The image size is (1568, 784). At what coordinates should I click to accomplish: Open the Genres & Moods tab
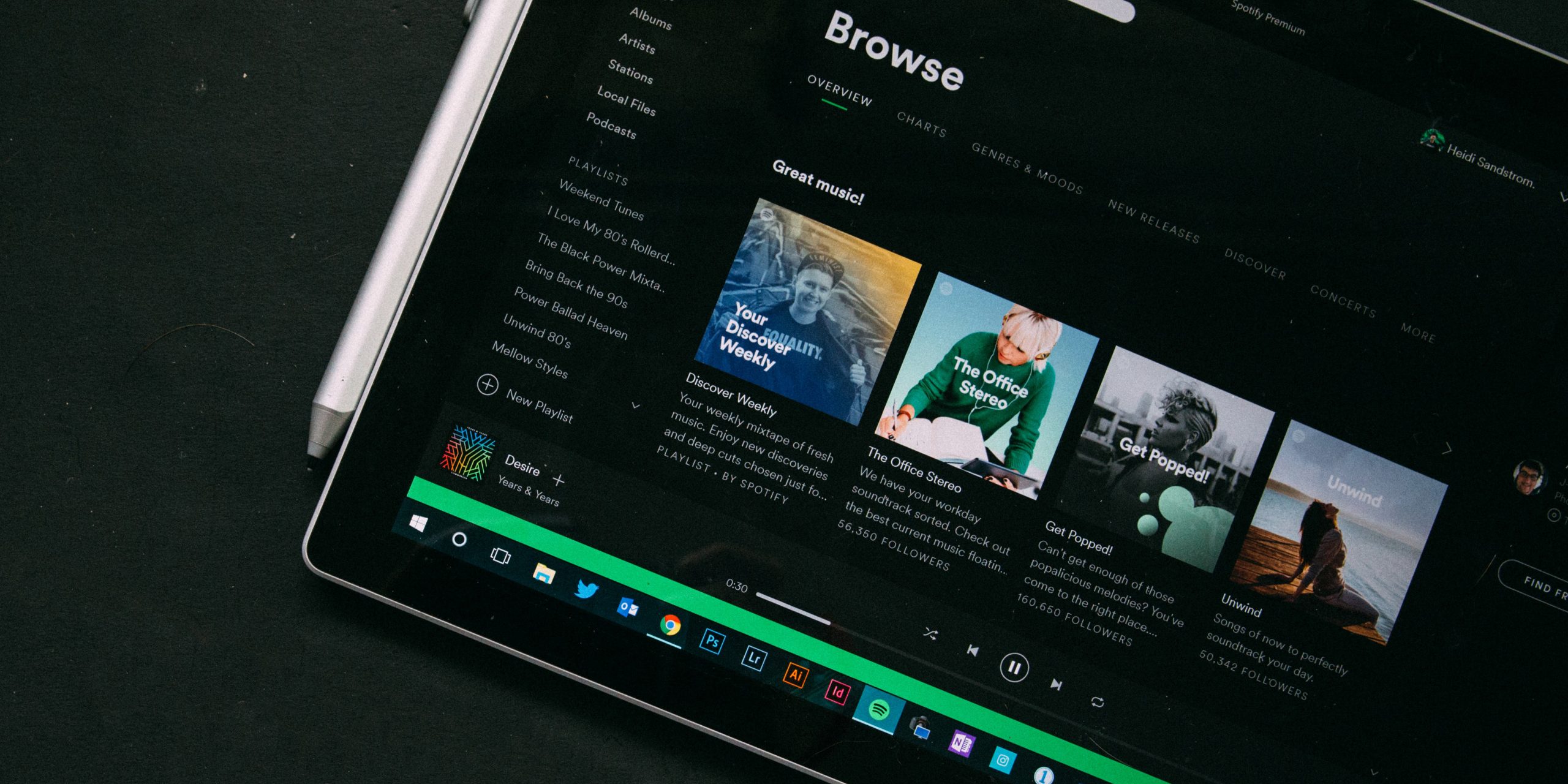[x=1027, y=168]
